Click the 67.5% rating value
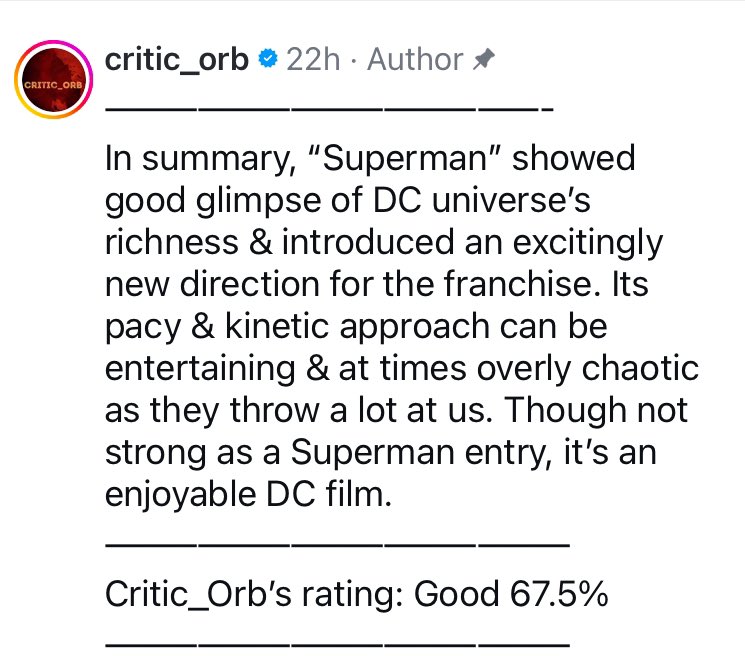The height and width of the screenshot is (656, 745). pos(559,594)
